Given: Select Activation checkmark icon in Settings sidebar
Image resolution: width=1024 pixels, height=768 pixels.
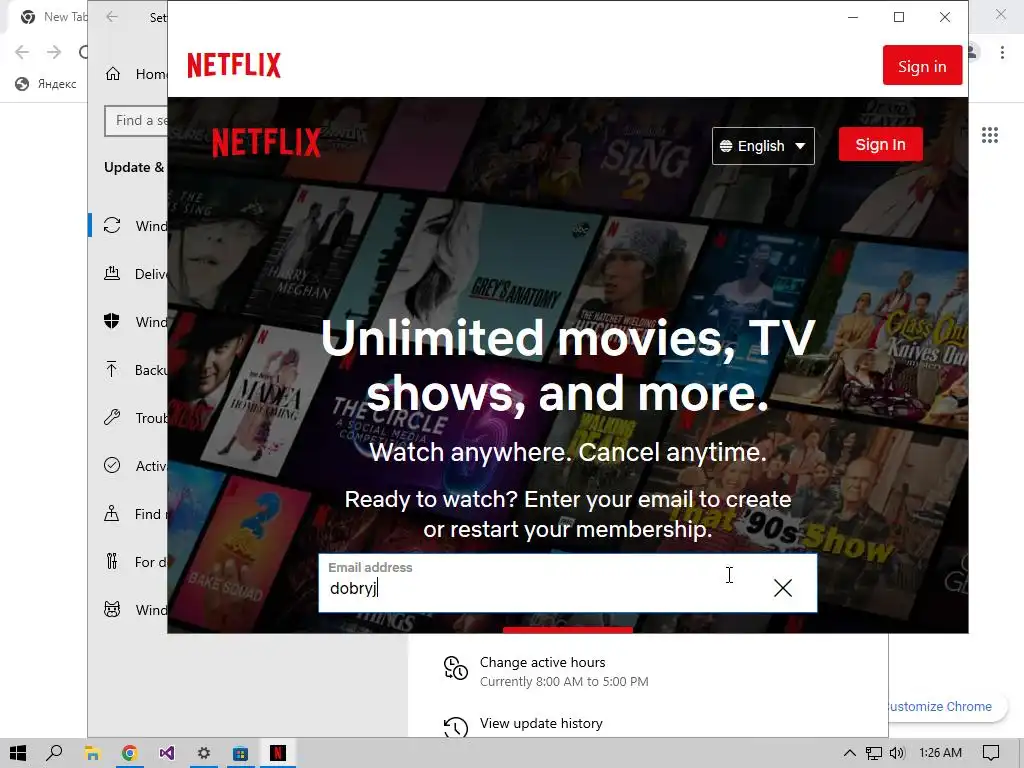Looking at the screenshot, I should coord(112,465).
